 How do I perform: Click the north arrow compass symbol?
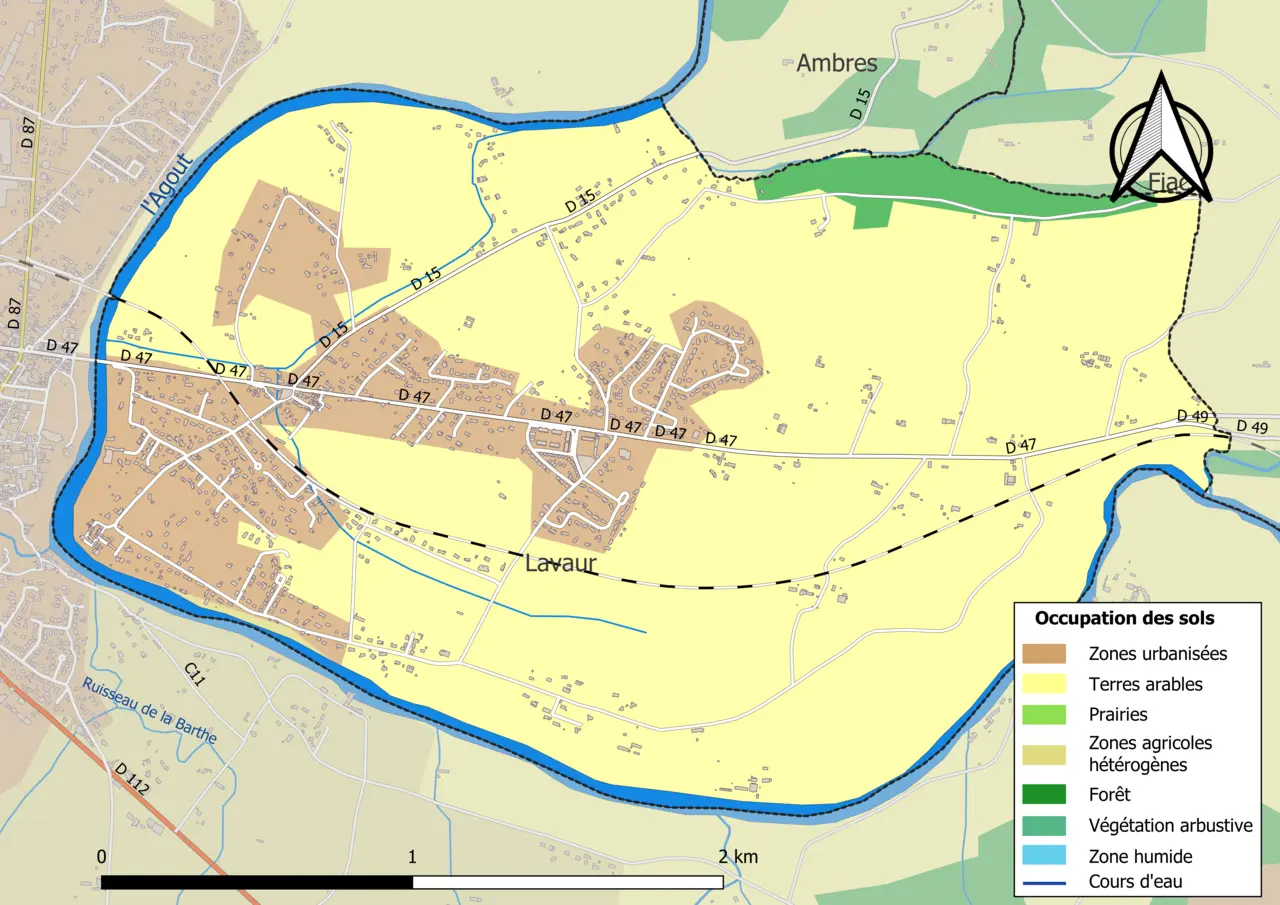pyautogui.click(x=1163, y=138)
